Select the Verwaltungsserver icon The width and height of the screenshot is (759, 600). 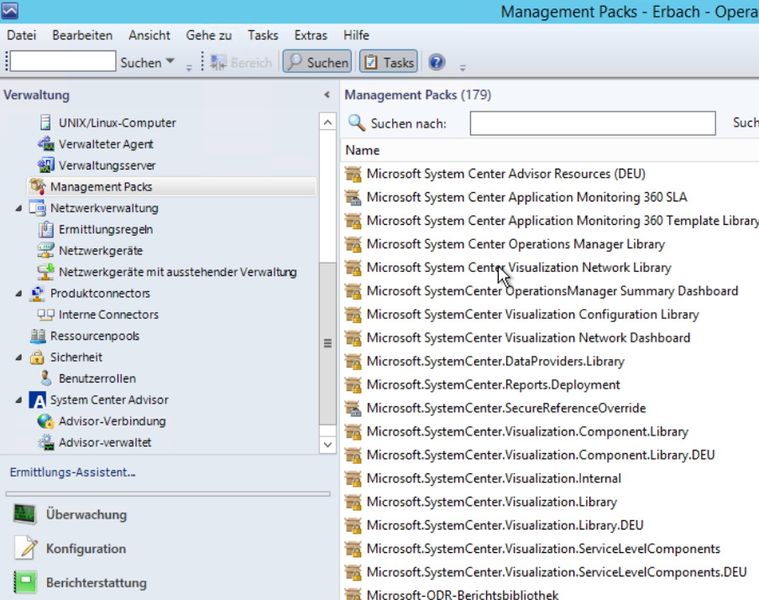(46, 165)
